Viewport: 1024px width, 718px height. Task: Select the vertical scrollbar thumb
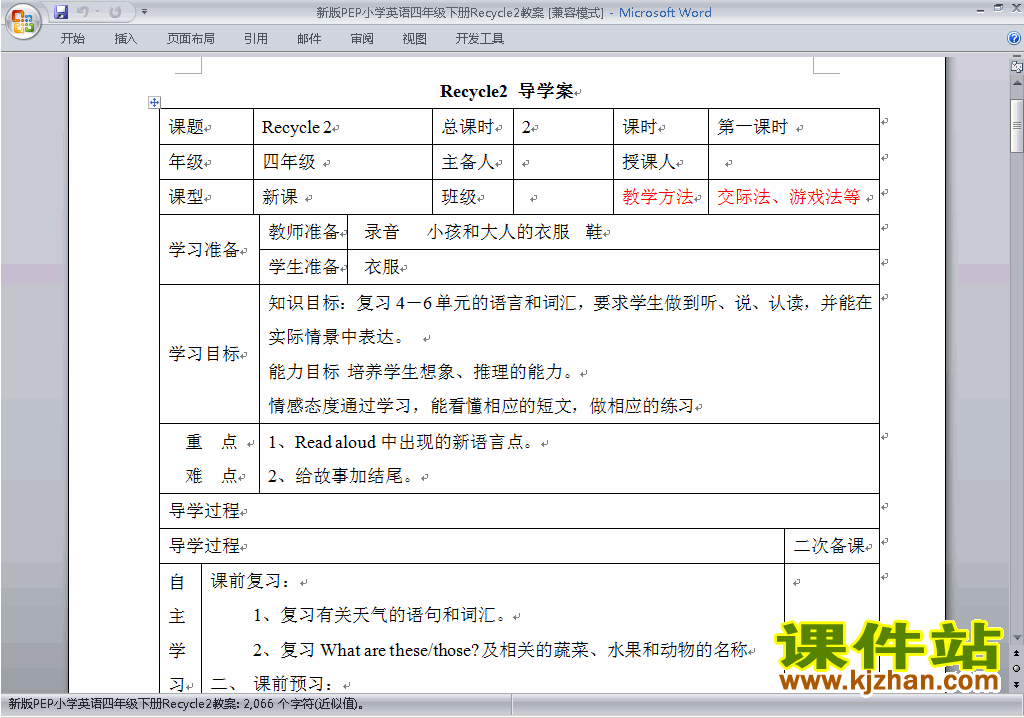pyautogui.click(x=1017, y=126)
